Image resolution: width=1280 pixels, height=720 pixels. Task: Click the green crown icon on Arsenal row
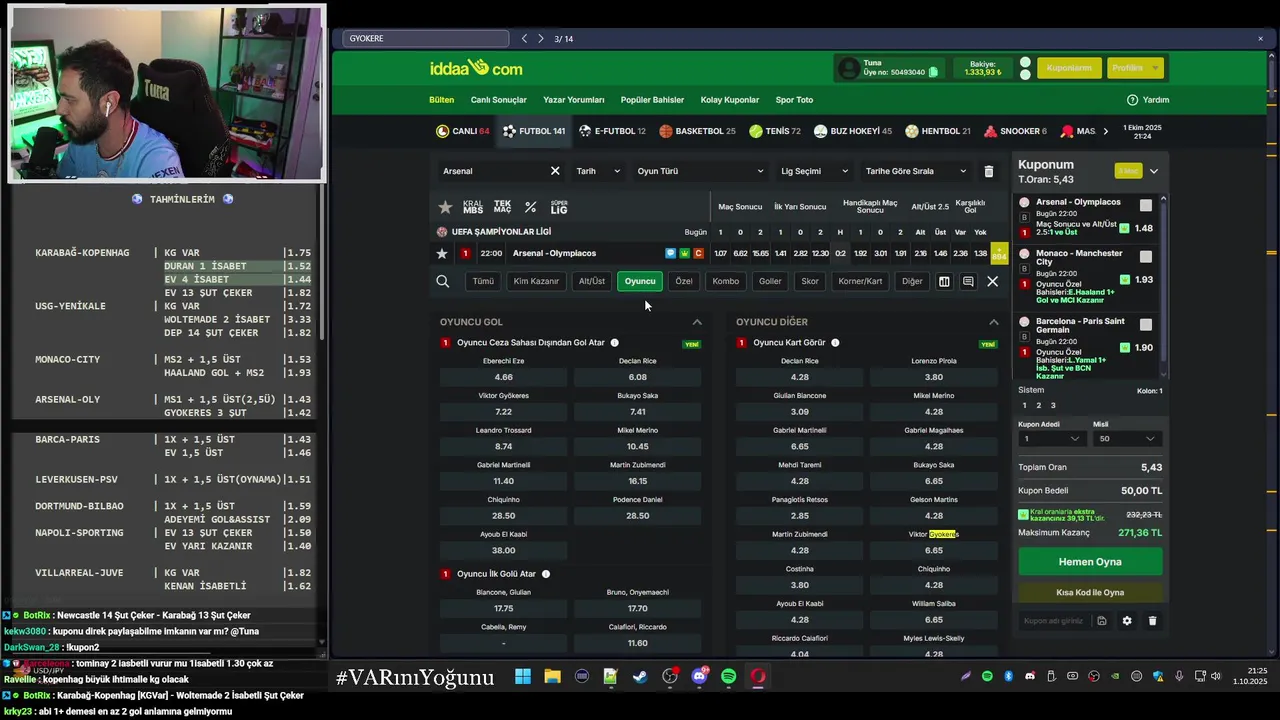[x=684, y=253]
